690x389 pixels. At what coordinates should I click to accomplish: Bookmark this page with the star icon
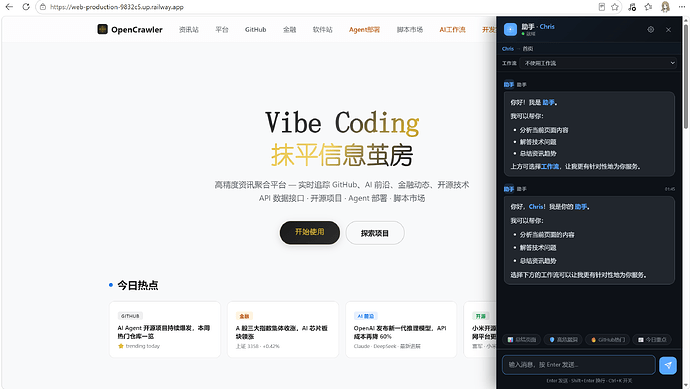[x=615, y=7]
